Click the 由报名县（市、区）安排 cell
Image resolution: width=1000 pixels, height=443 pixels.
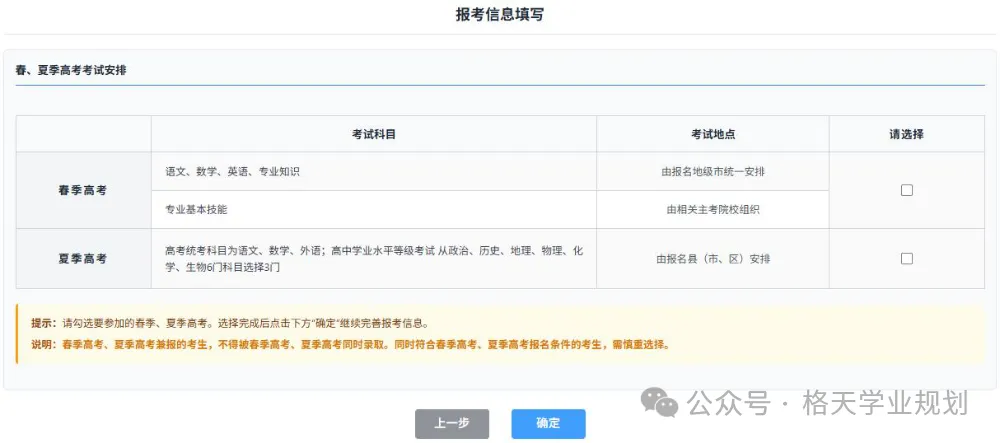(713, 259)
